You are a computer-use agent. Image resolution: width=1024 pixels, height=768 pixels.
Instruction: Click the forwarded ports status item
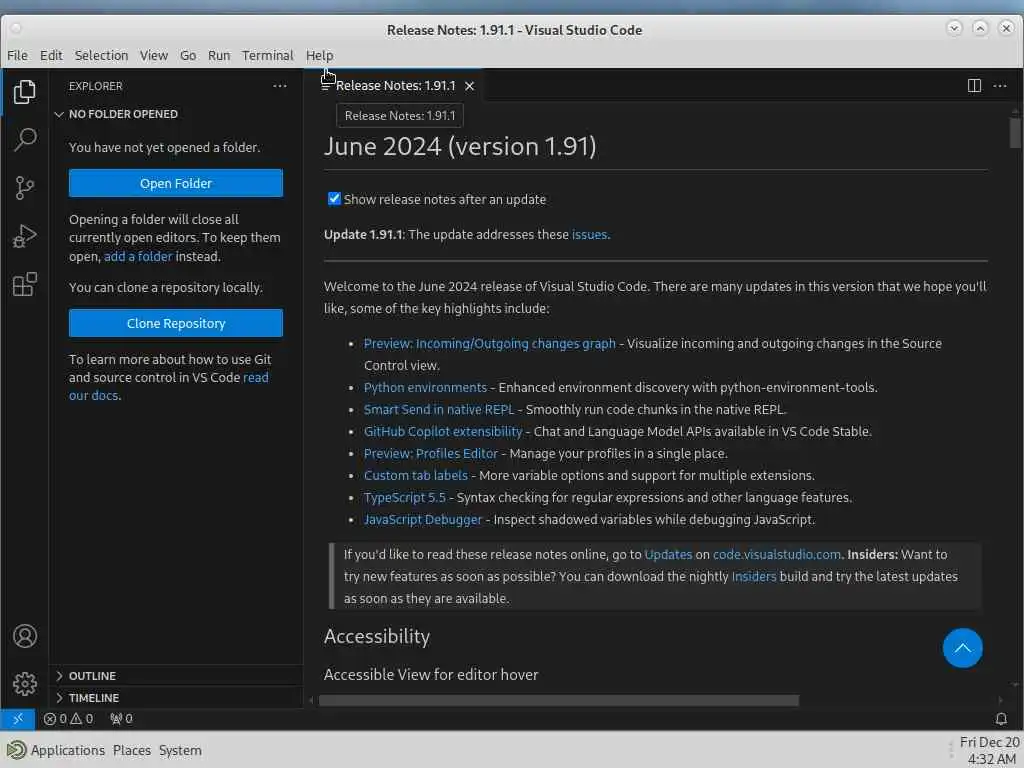point(121,718)
